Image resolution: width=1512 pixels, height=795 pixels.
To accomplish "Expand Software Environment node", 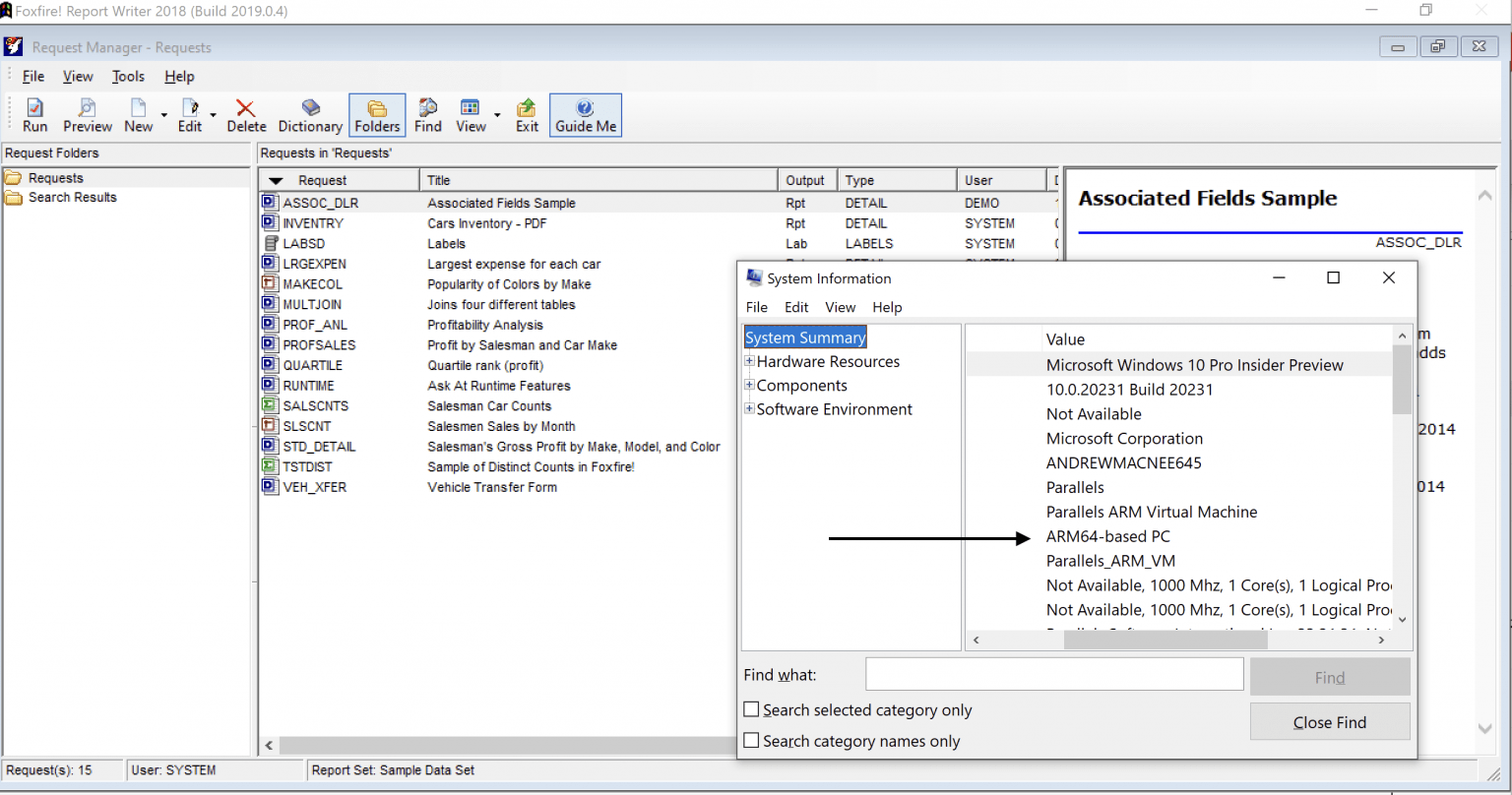I will [748, 408].
